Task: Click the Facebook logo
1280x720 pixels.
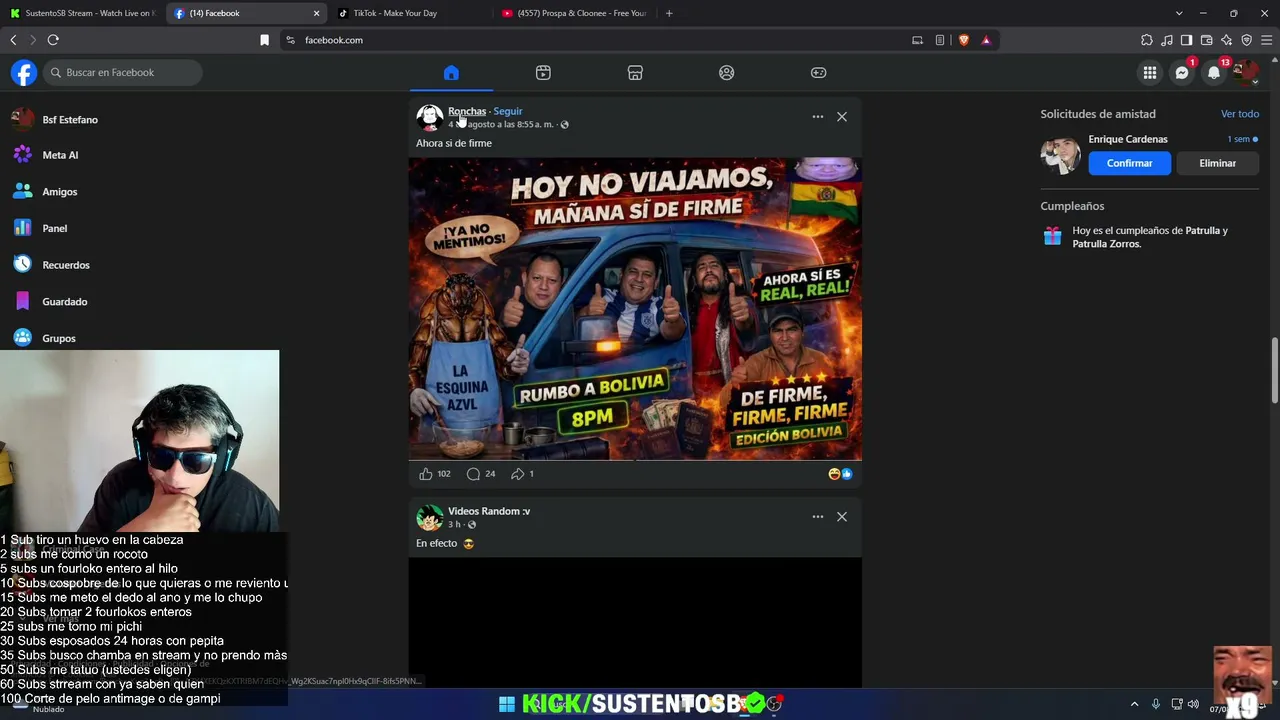Action: (24, 72)
